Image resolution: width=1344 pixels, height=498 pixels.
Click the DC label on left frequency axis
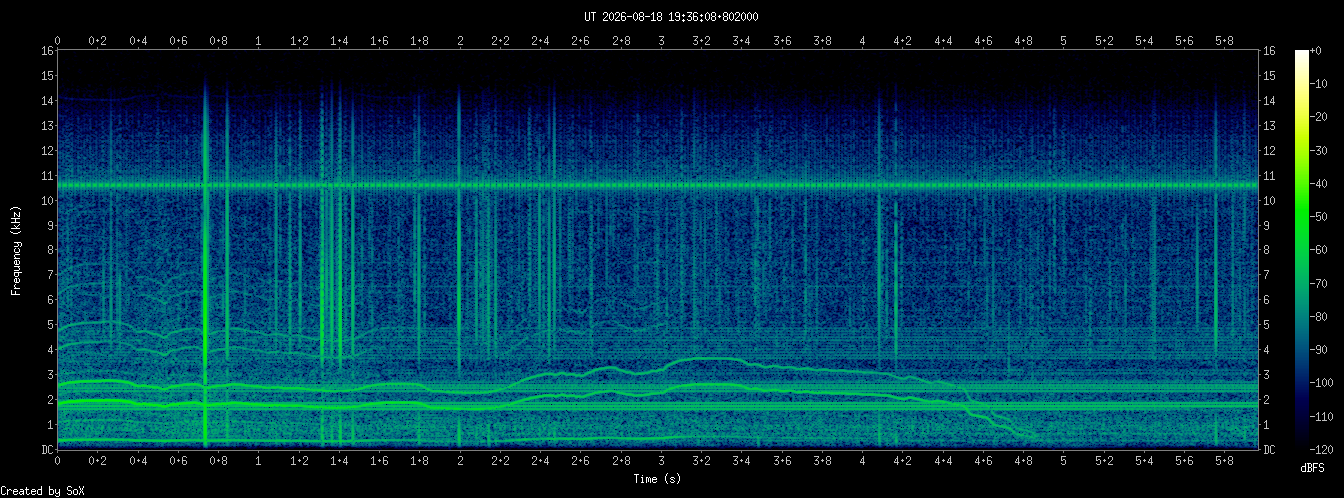click(47, 449)
